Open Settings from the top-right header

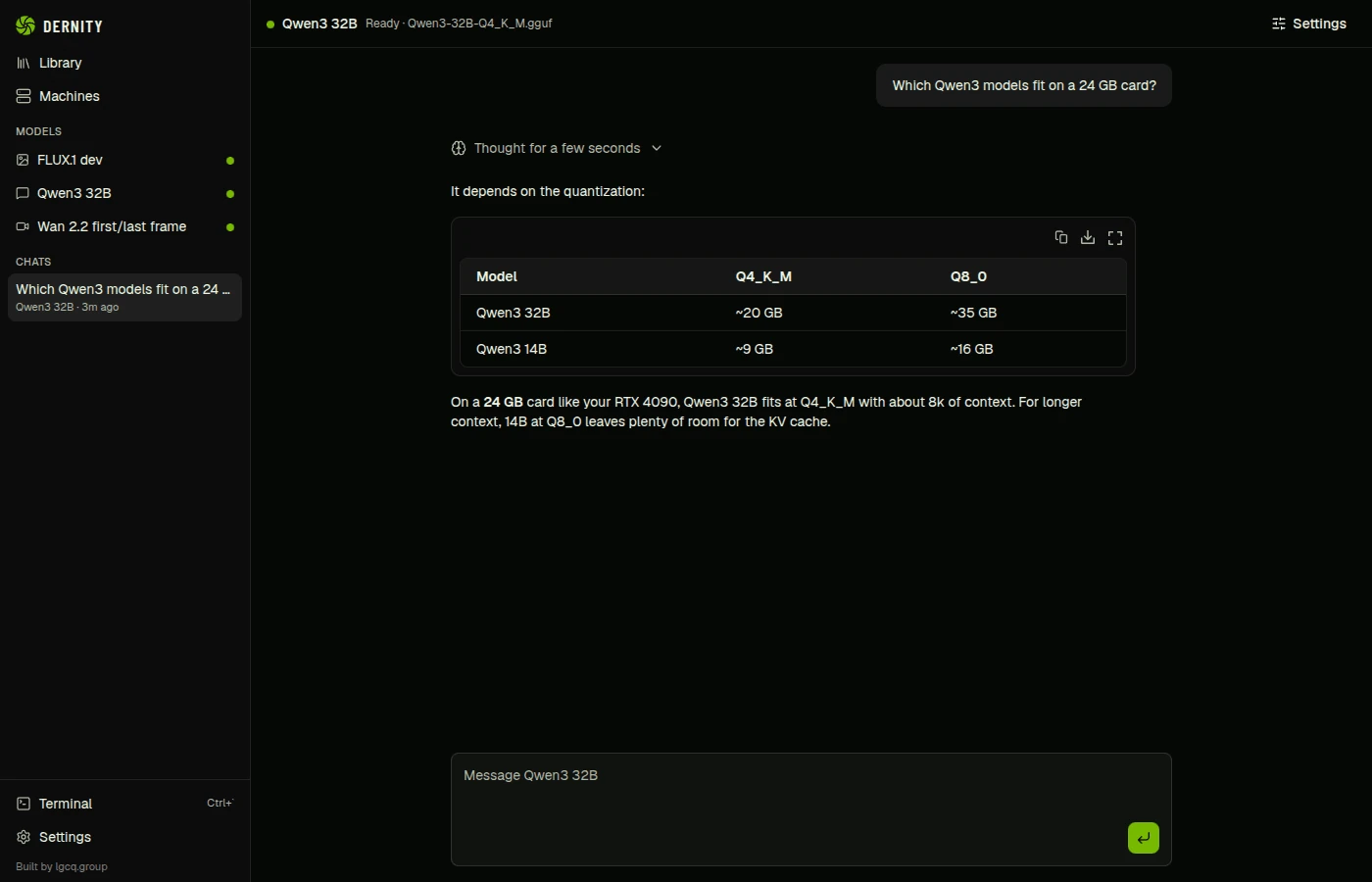(1308, 24)
